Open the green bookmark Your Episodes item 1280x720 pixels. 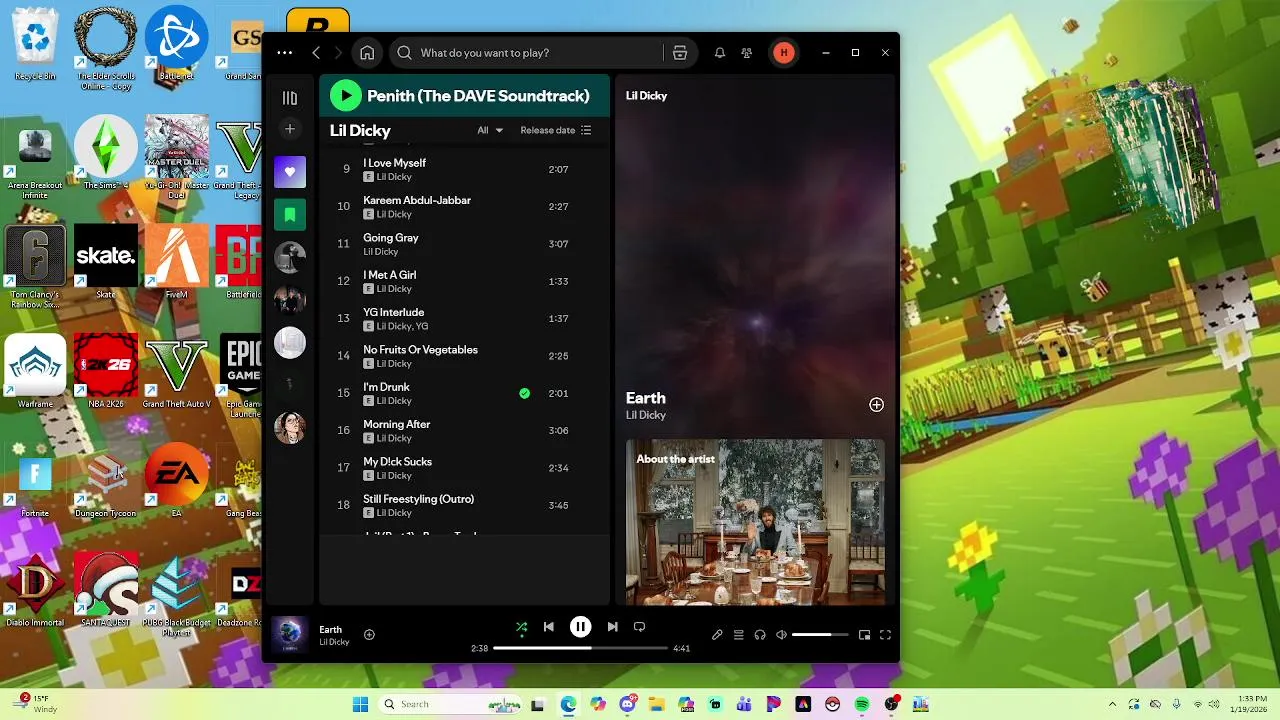pyautogui.click(x=290, y=215)
